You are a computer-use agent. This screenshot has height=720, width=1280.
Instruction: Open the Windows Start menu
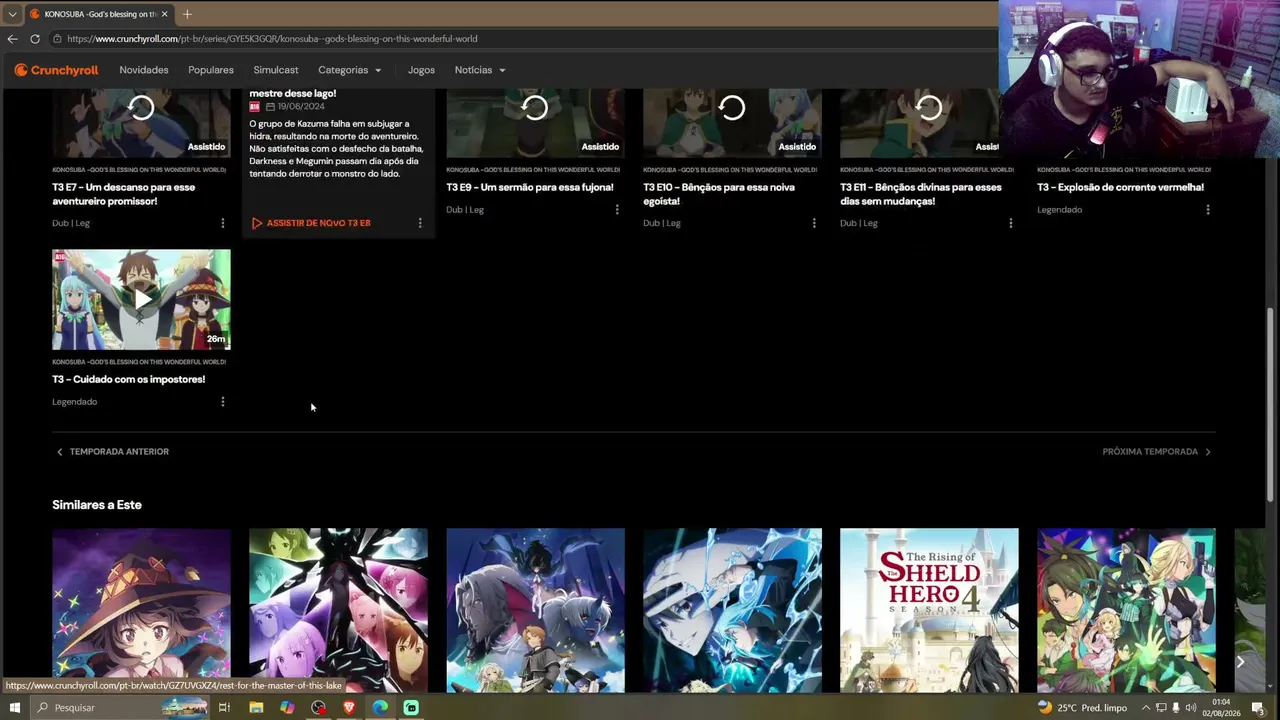[14, 708]
